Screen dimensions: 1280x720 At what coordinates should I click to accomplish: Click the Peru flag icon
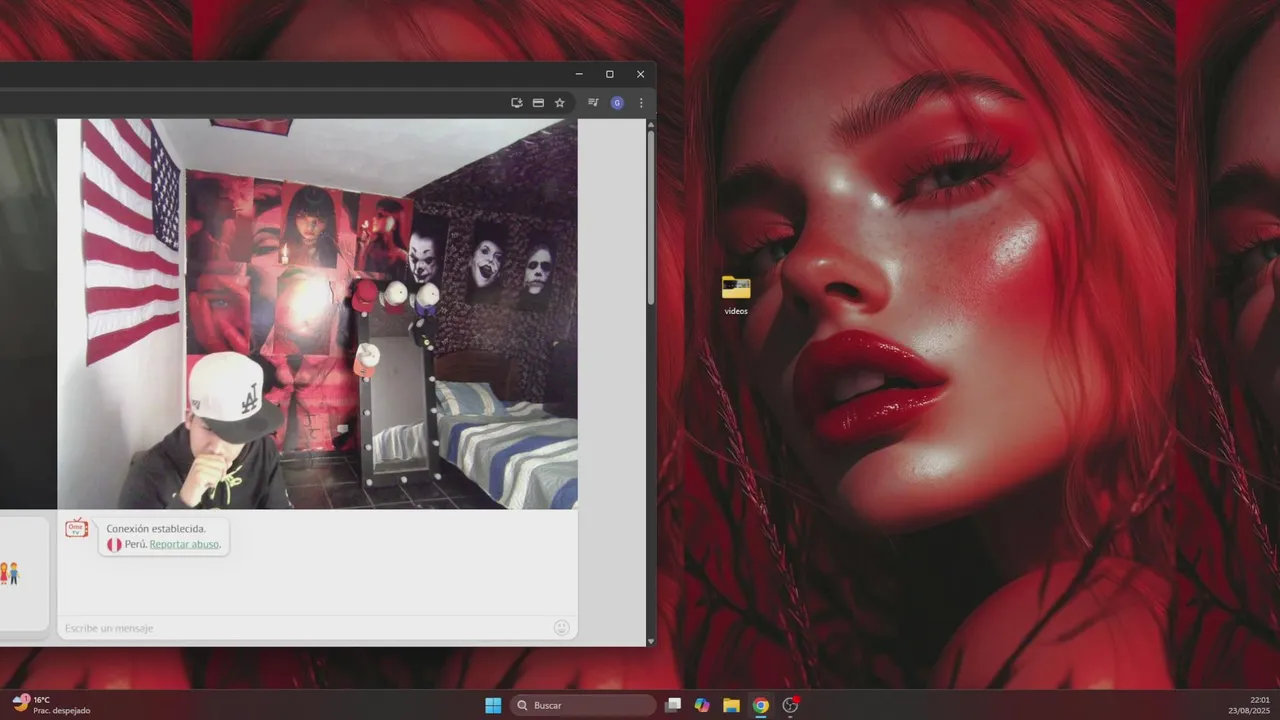click(x=114, y=544)
